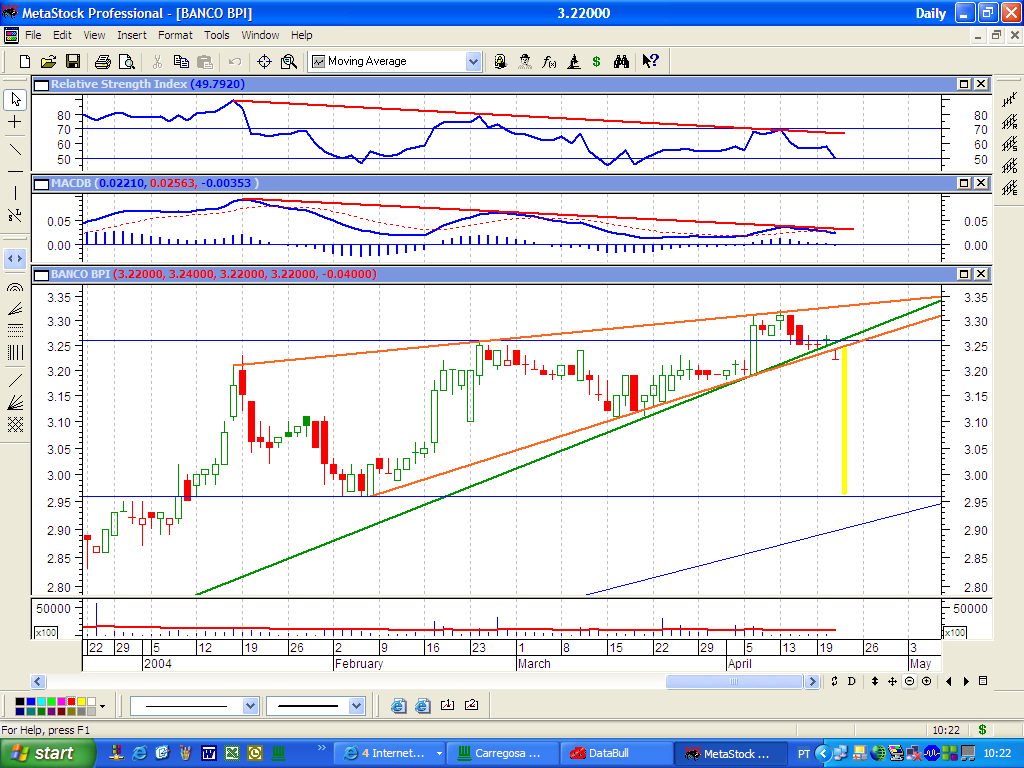Select the trendline drawing tool
The width and height of the screenshot is (1024, 768).
click(15, 151)
